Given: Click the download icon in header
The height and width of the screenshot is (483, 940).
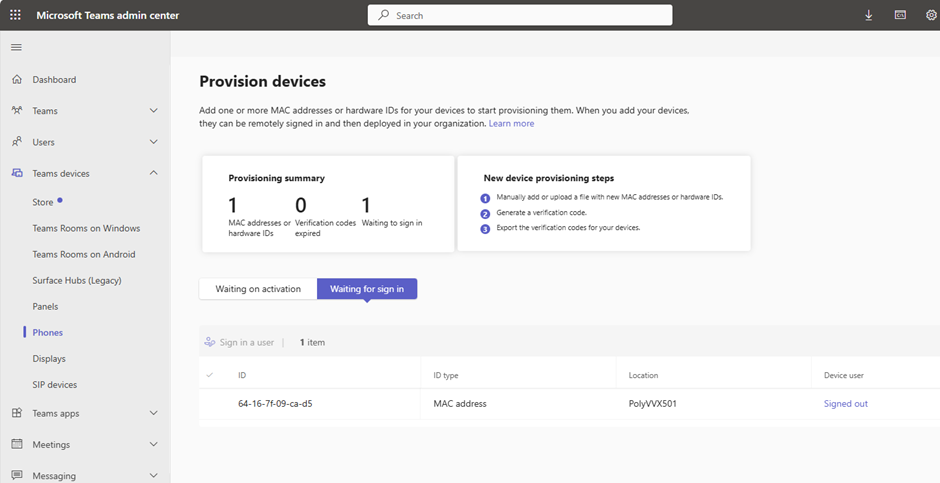Looking at the screenshot, I should pos(869,16).
